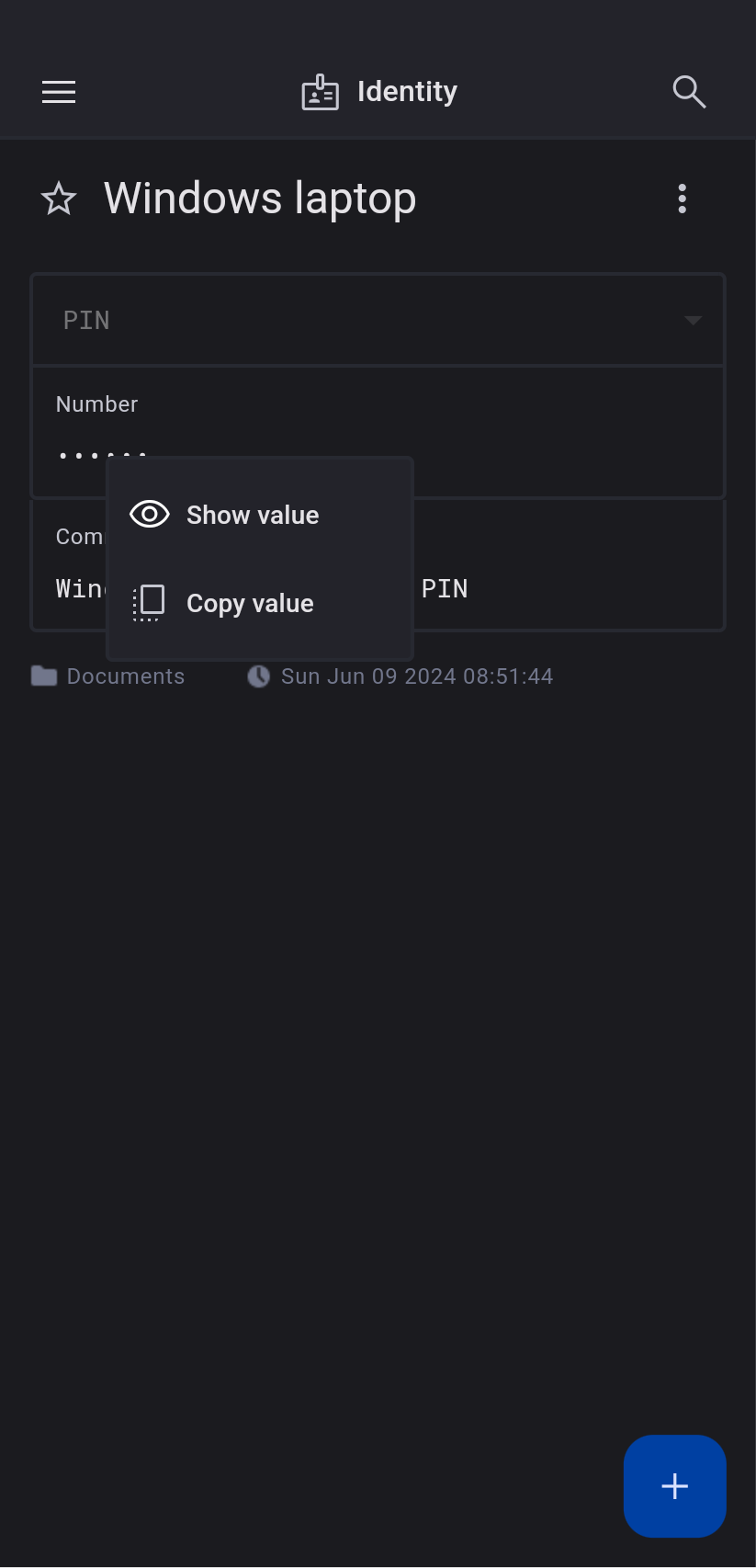Open the hamburger navigation menu

59,92
